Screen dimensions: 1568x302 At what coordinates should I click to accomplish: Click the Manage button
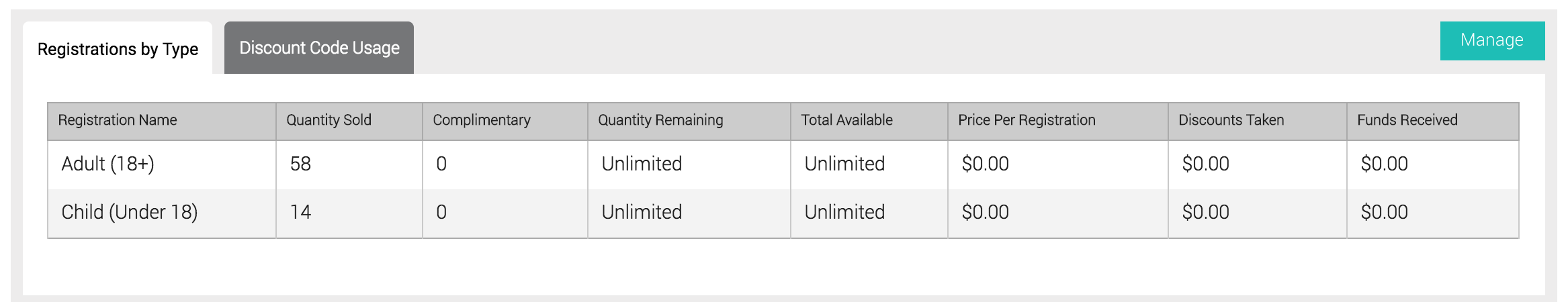click(1491, 40)
